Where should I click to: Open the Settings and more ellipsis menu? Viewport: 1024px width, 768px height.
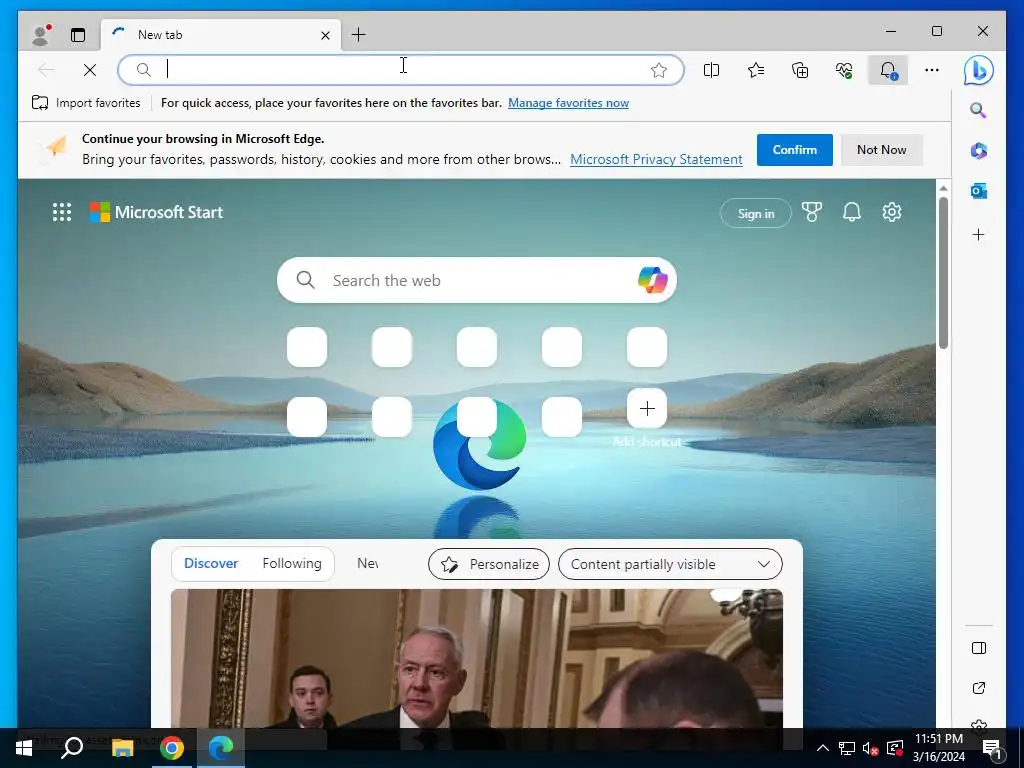click(x=932, y=70)
